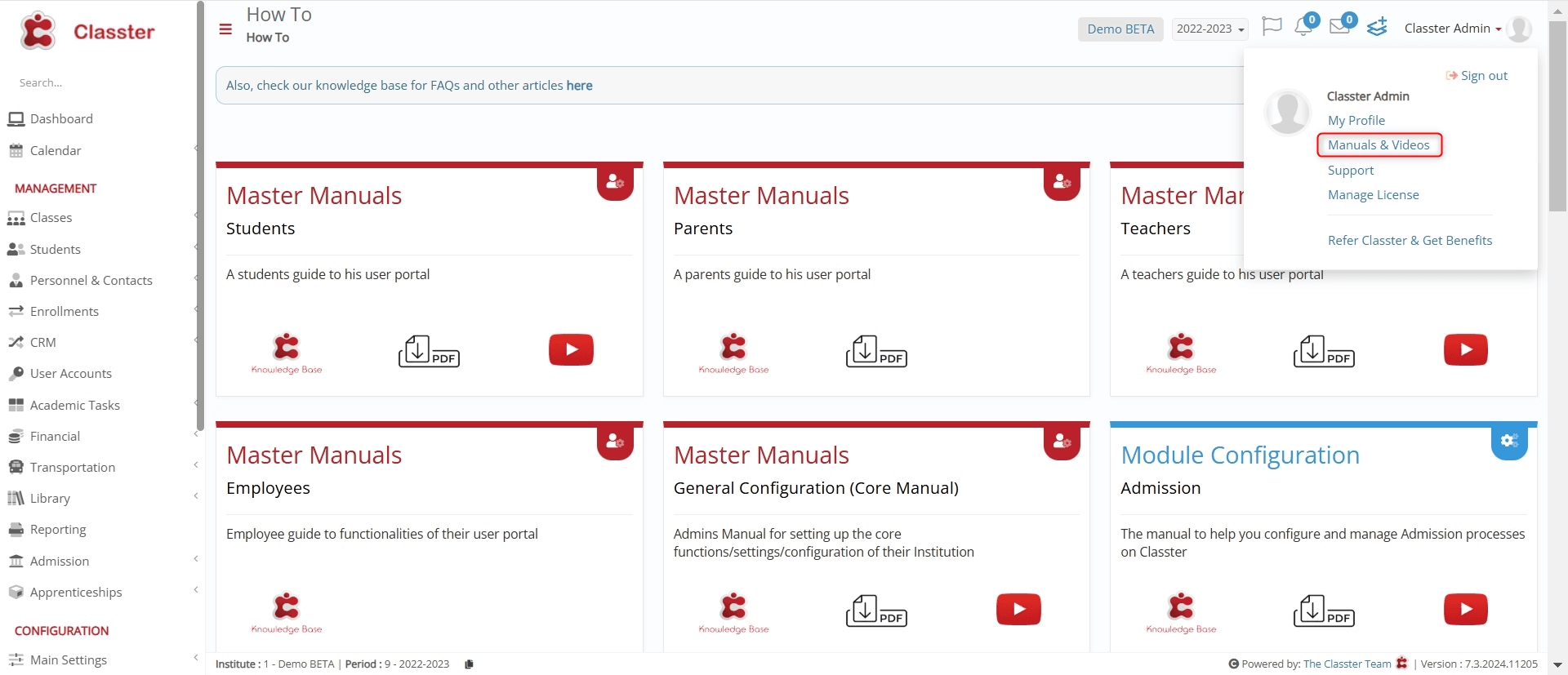
Task: Click the Demo BETA button
Action: (x=1120, y=29)
